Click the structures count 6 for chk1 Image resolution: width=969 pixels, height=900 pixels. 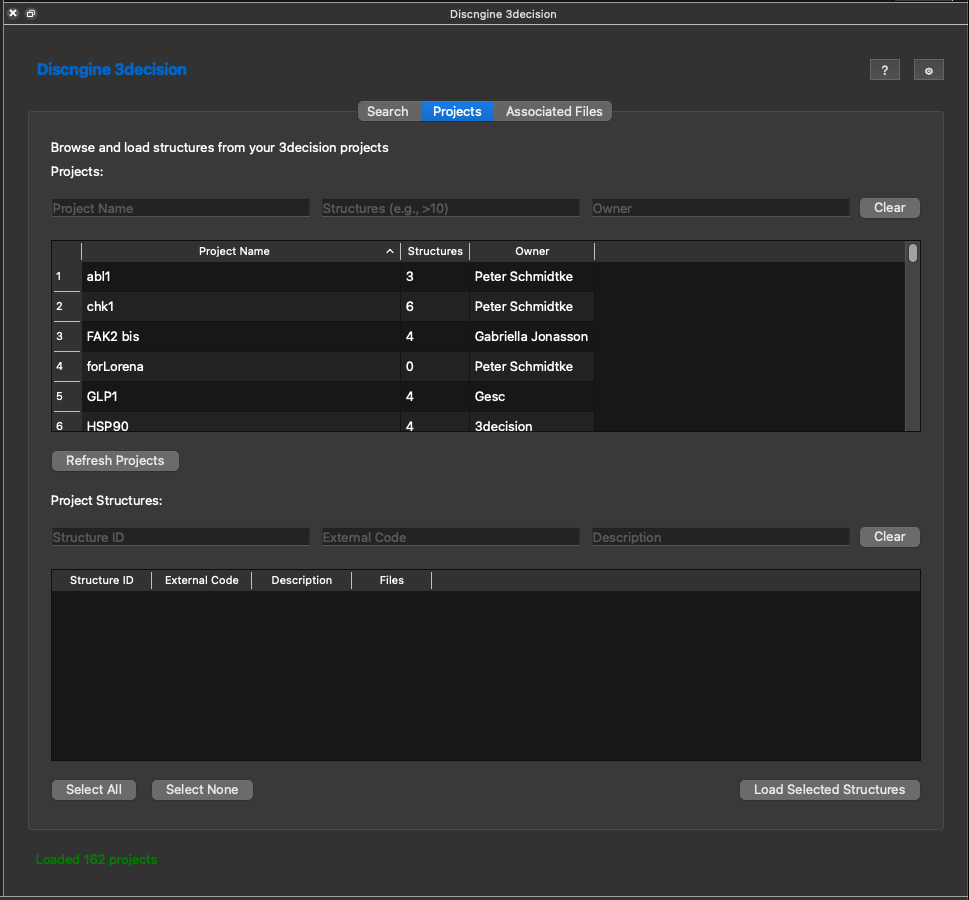pyautogui.click(x=435, y=307)
